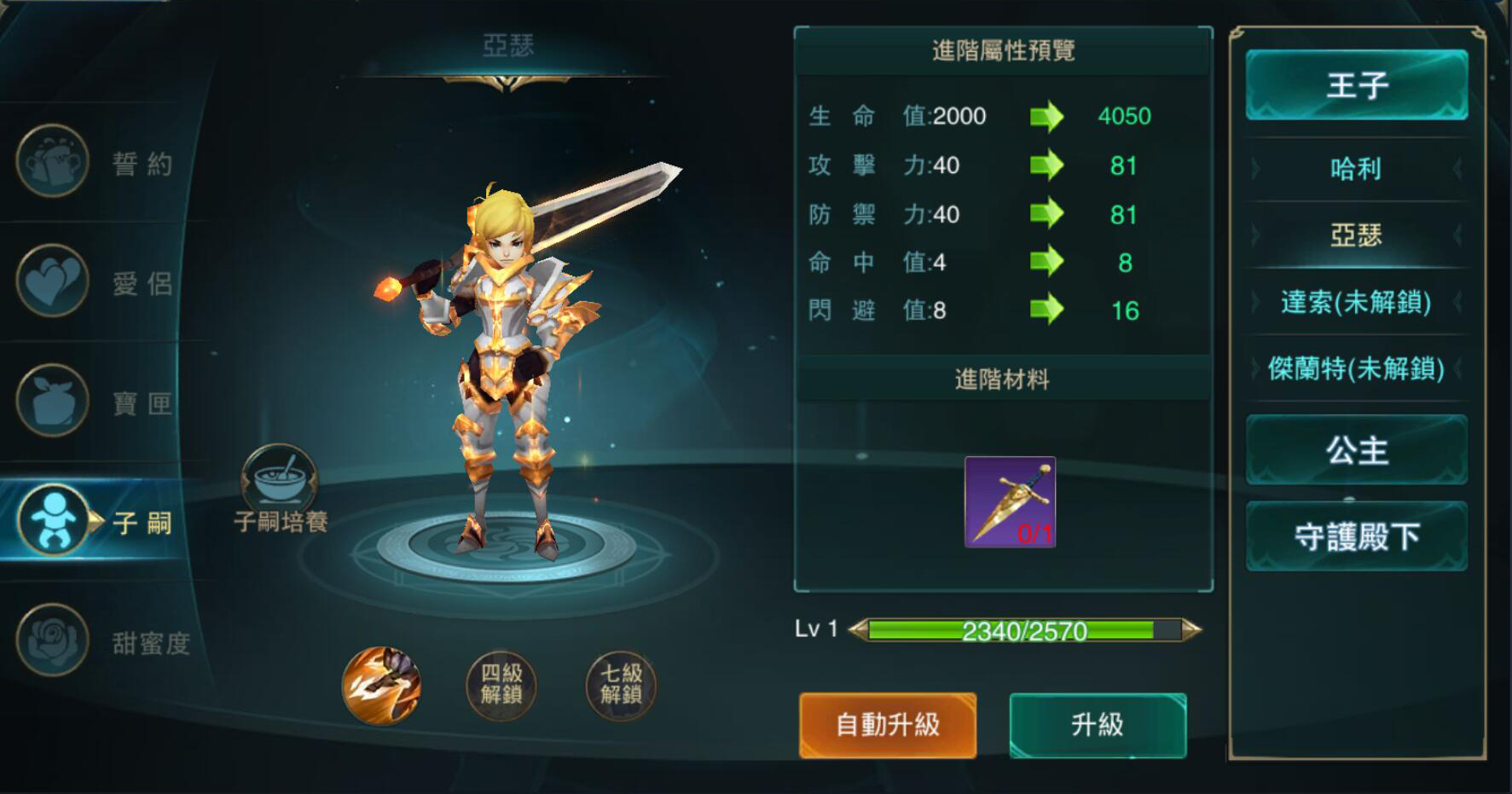The height and width of the screenshot is (794, 1512).
Task: Tap the unlocked flaming skill icon
Action: [381, 686]
